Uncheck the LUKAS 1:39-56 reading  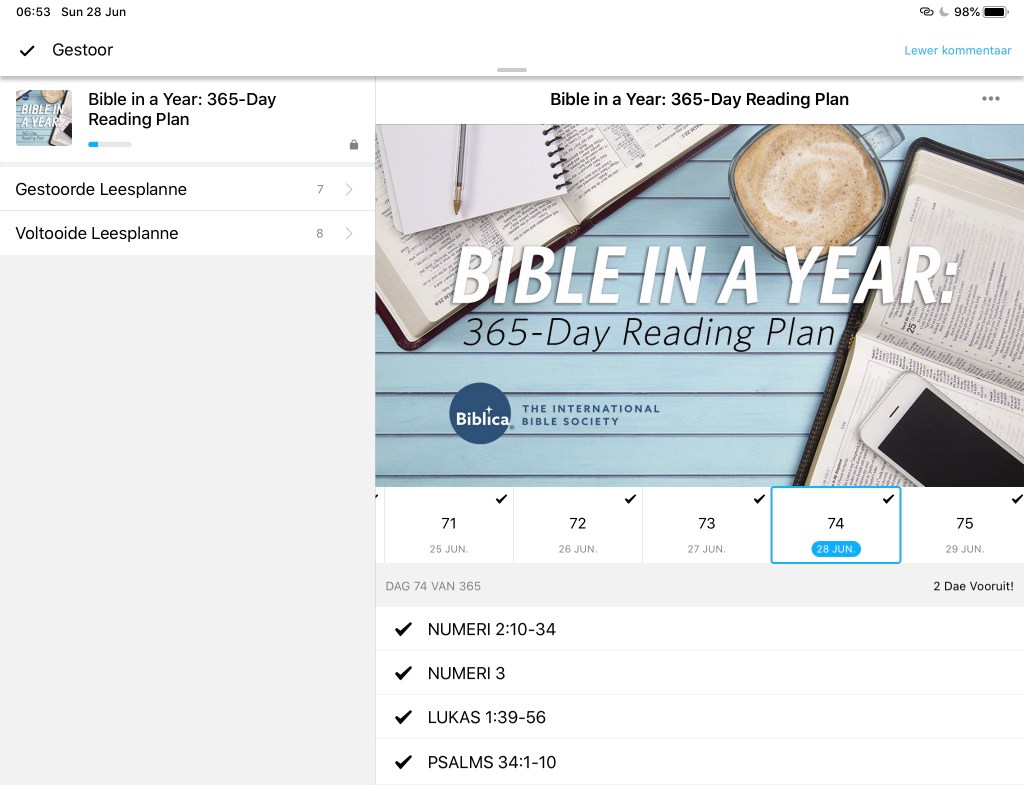(x=404, y=717)
